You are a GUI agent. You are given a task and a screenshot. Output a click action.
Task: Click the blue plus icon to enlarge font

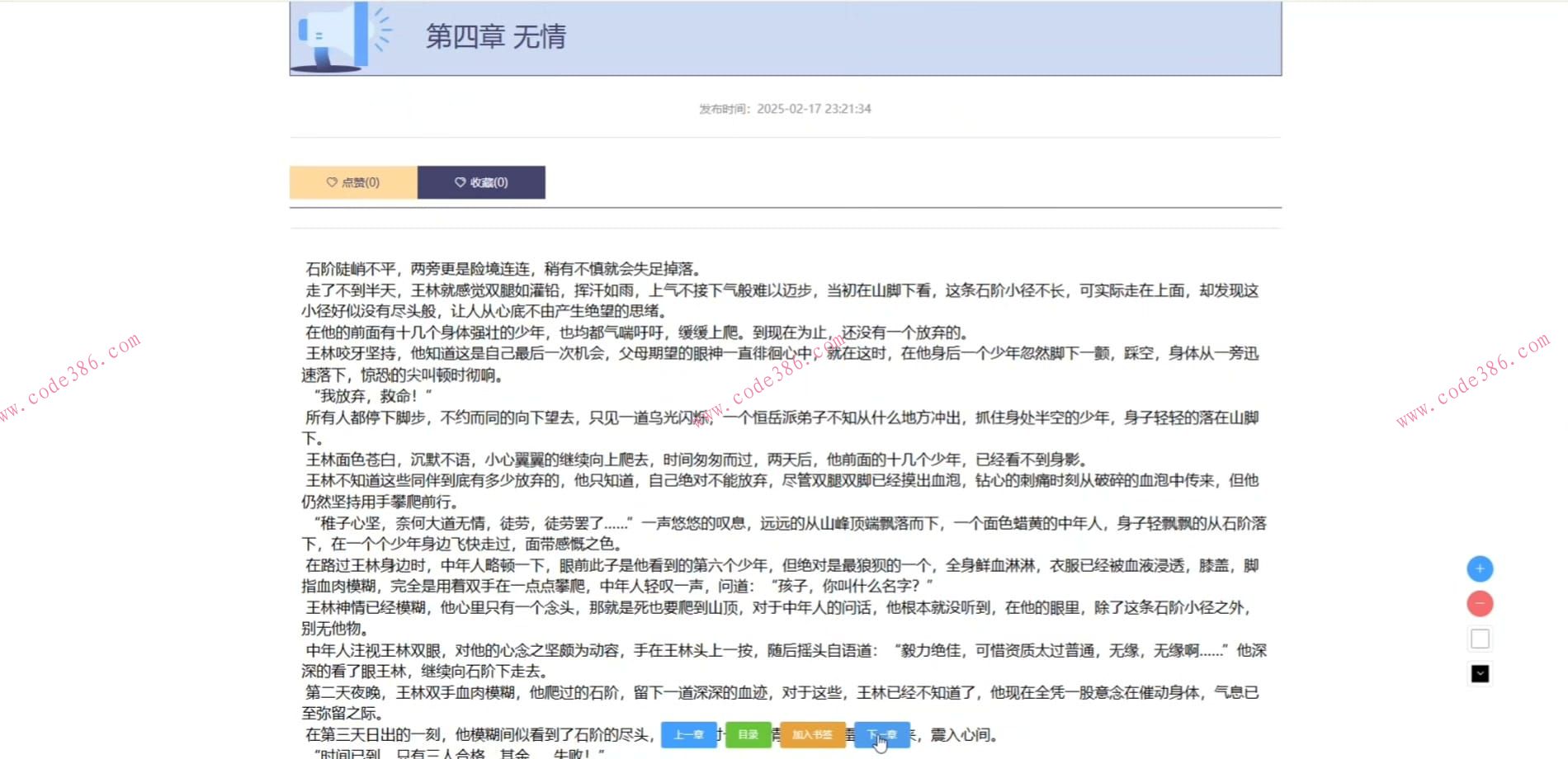tap(1480, 568)
